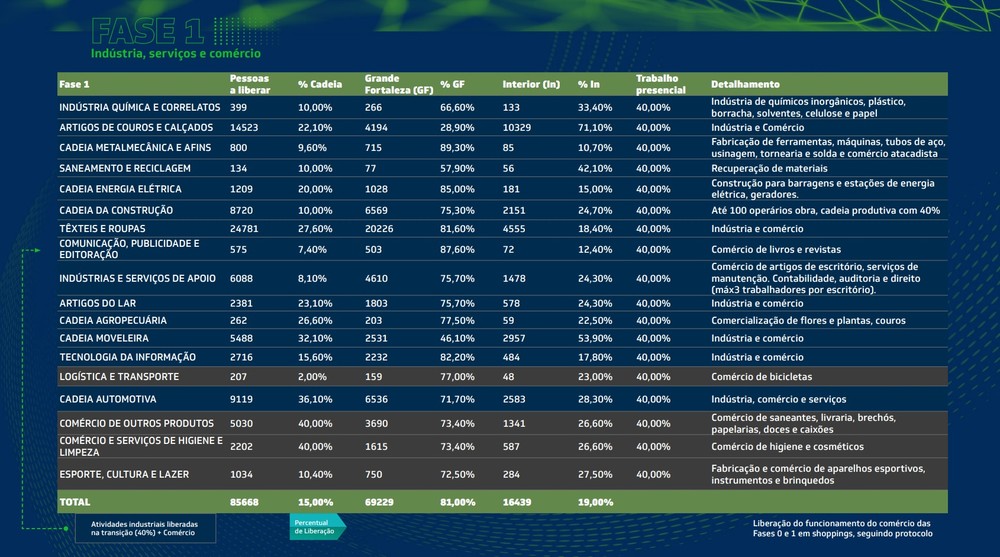Select the row label "CADEIA METALMECÂNICA E AFINS"
1000x557 pixels.
(x=135, y=147)
